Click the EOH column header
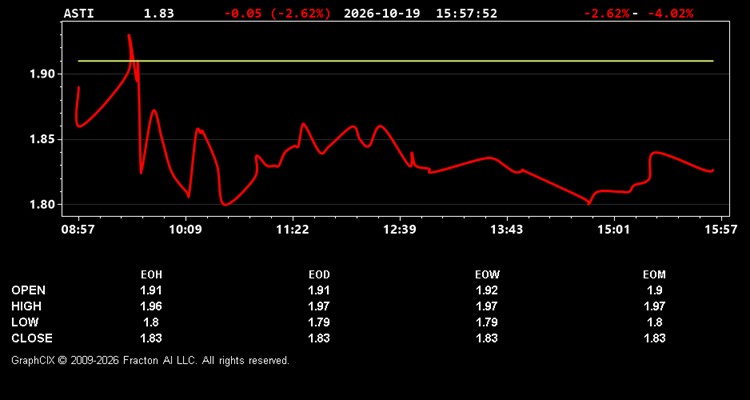 click(151, 275)
